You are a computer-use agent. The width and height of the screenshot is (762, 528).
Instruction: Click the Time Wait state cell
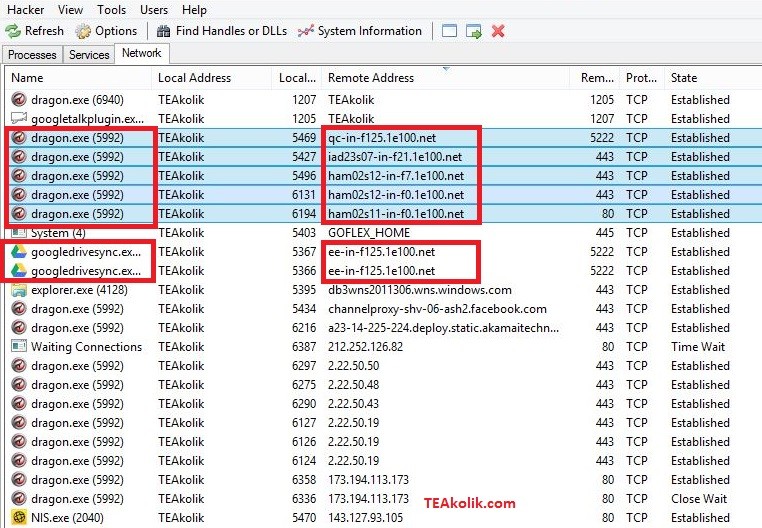(x=698, y=347)
